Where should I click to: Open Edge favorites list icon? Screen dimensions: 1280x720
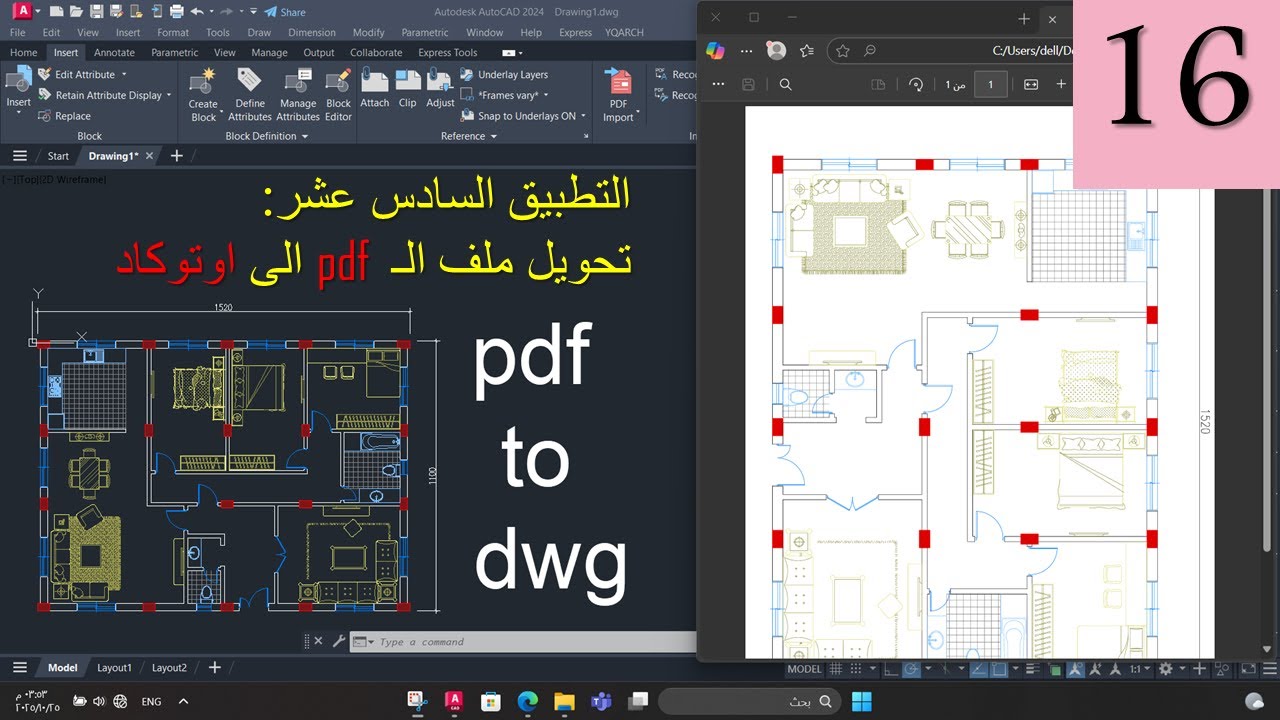[x=806, y=51]
